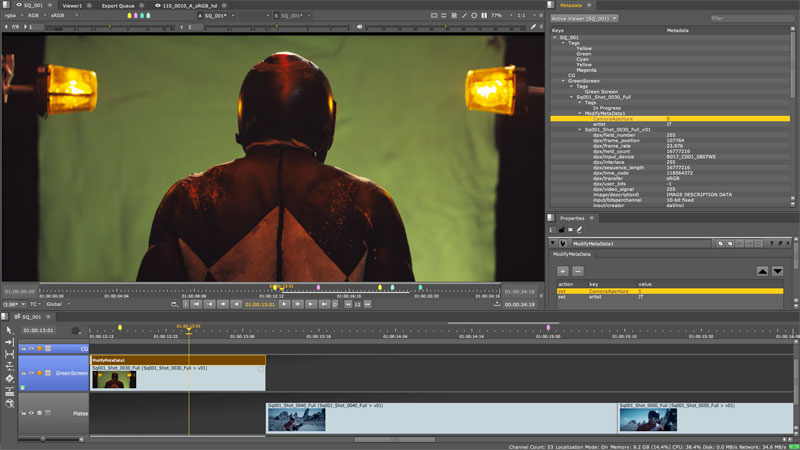Screen dimensions: 800x450
Task: Toggle visibility eye of CG track
Action: 31,348
